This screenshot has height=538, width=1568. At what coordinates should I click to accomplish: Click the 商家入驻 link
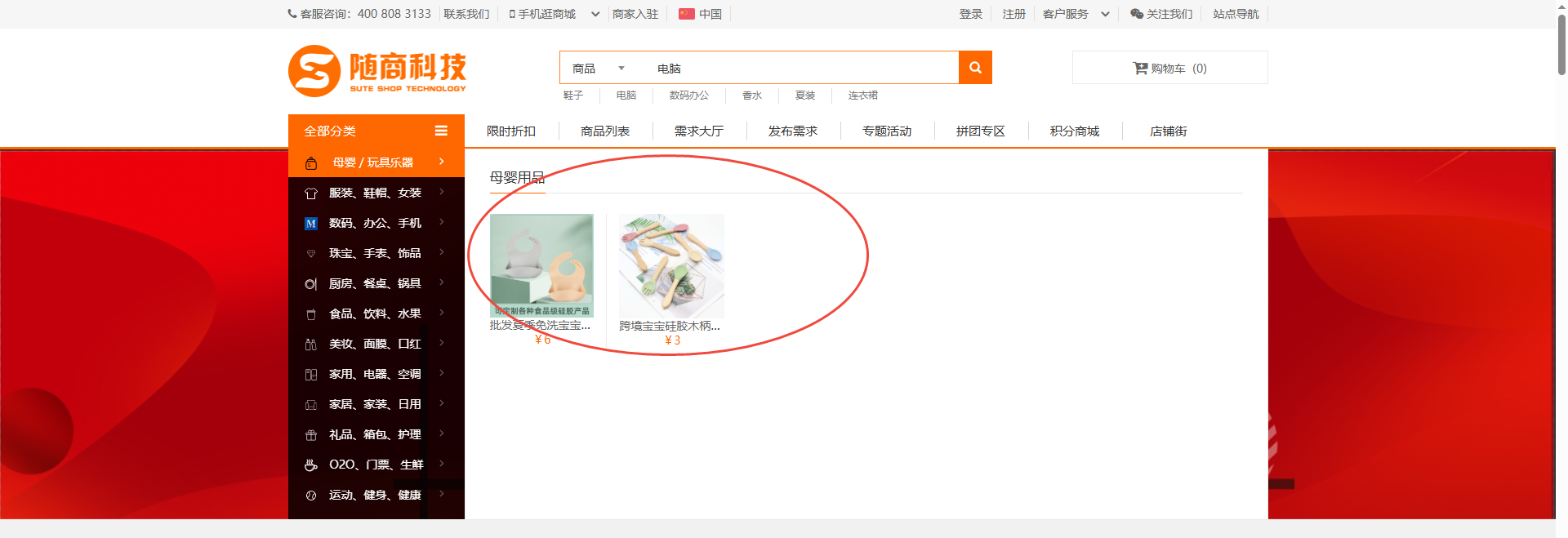click(635, 14)
